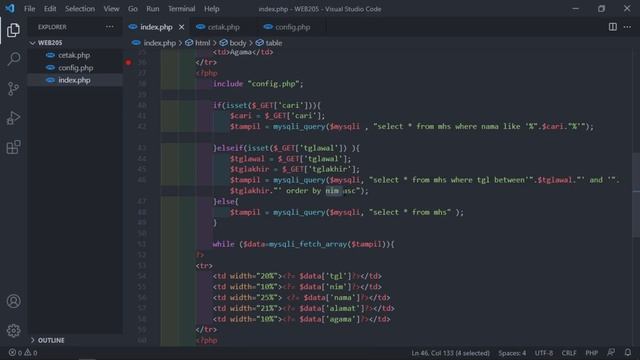The image size is (640, 360).
Task: Toggle the breakpoint red dot in gutter
Action: pos(129,62)
